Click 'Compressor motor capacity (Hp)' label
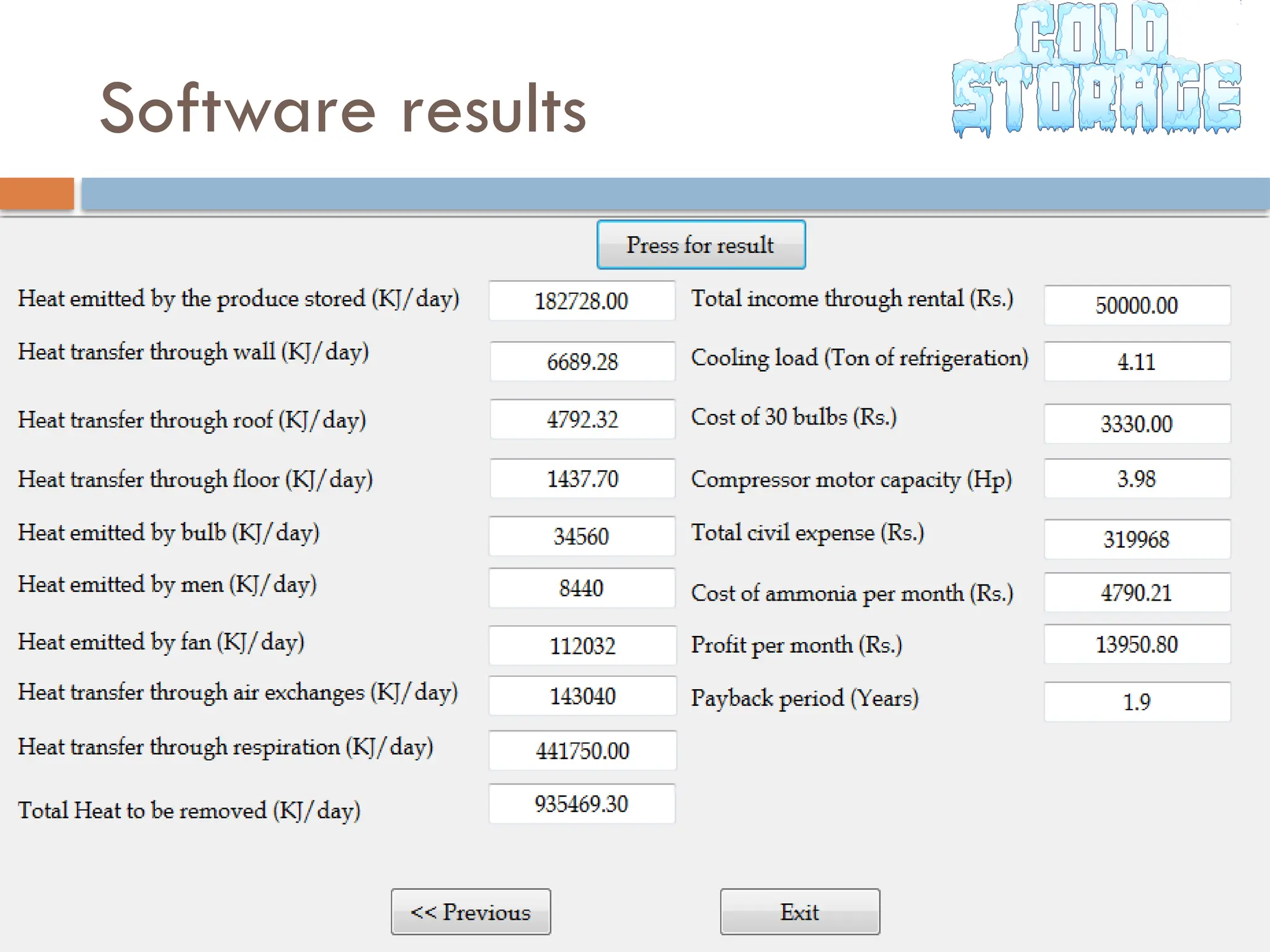This screenshot has width=1270, height=952. tap(851, 480)
